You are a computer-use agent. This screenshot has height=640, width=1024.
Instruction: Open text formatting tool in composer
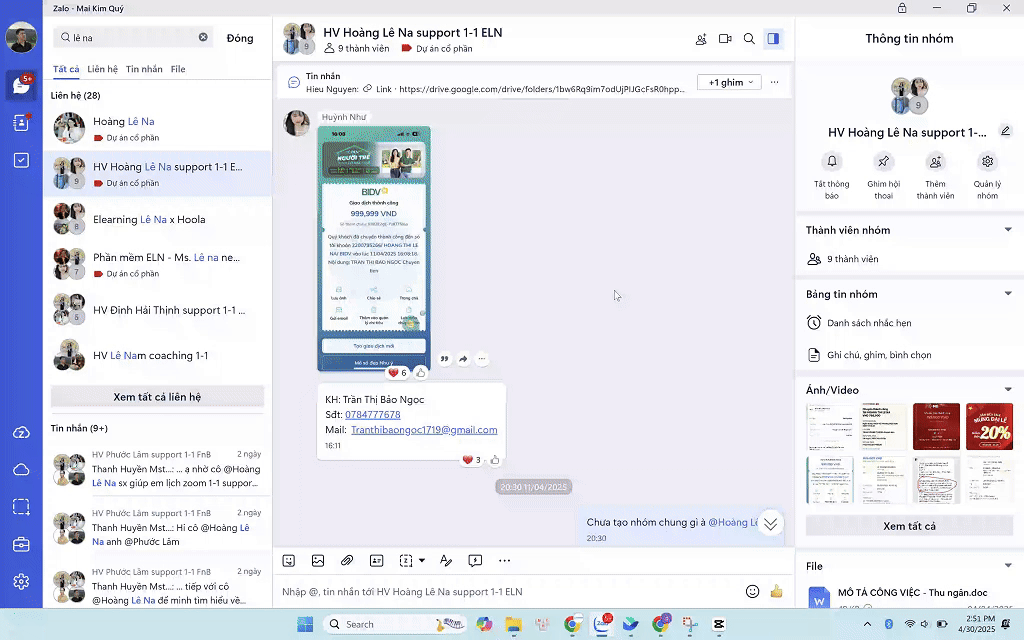(x=446, y=560)
